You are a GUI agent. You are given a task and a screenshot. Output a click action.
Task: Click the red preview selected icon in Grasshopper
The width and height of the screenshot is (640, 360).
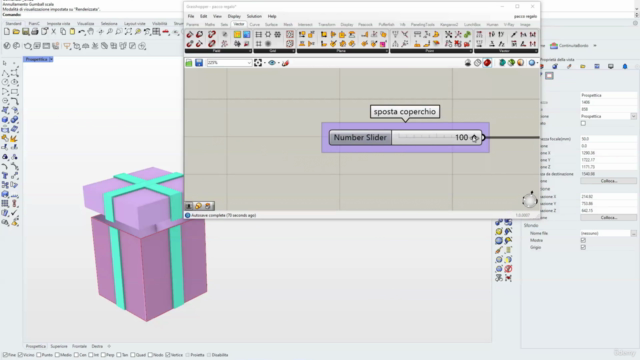487,63
